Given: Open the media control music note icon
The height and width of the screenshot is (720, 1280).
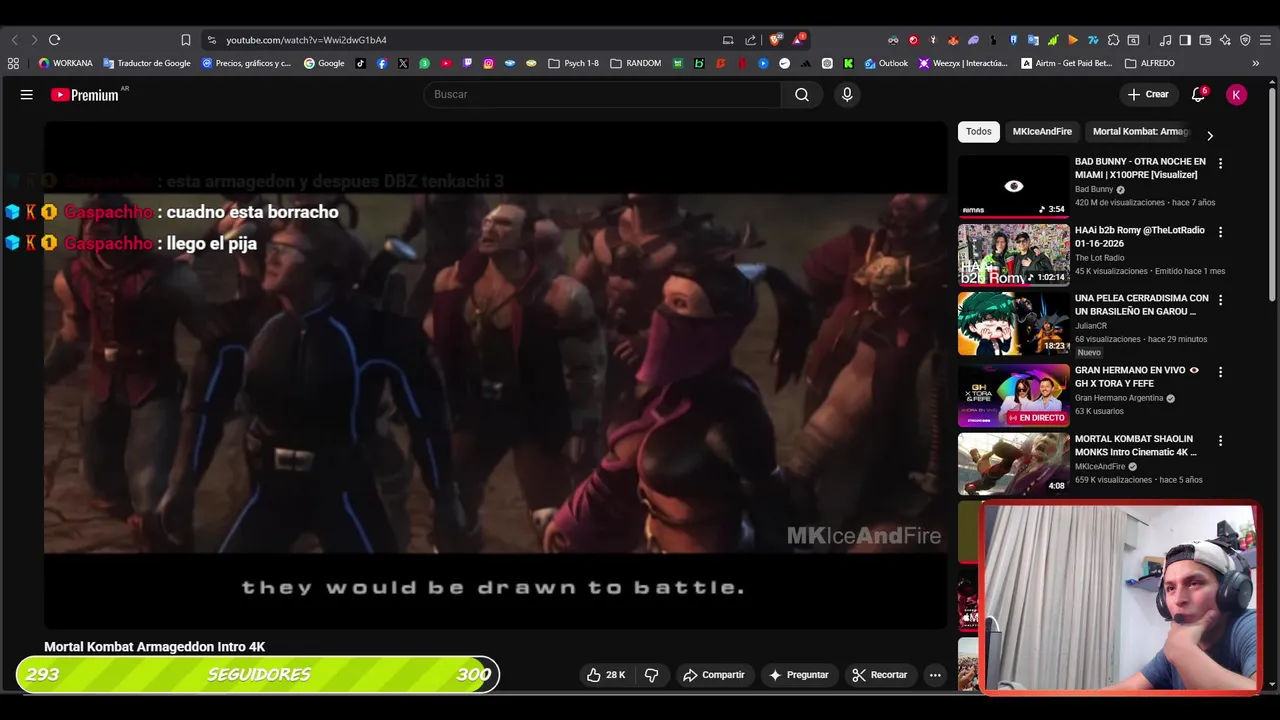Looking at the screenshot, I should (1165, 40).
